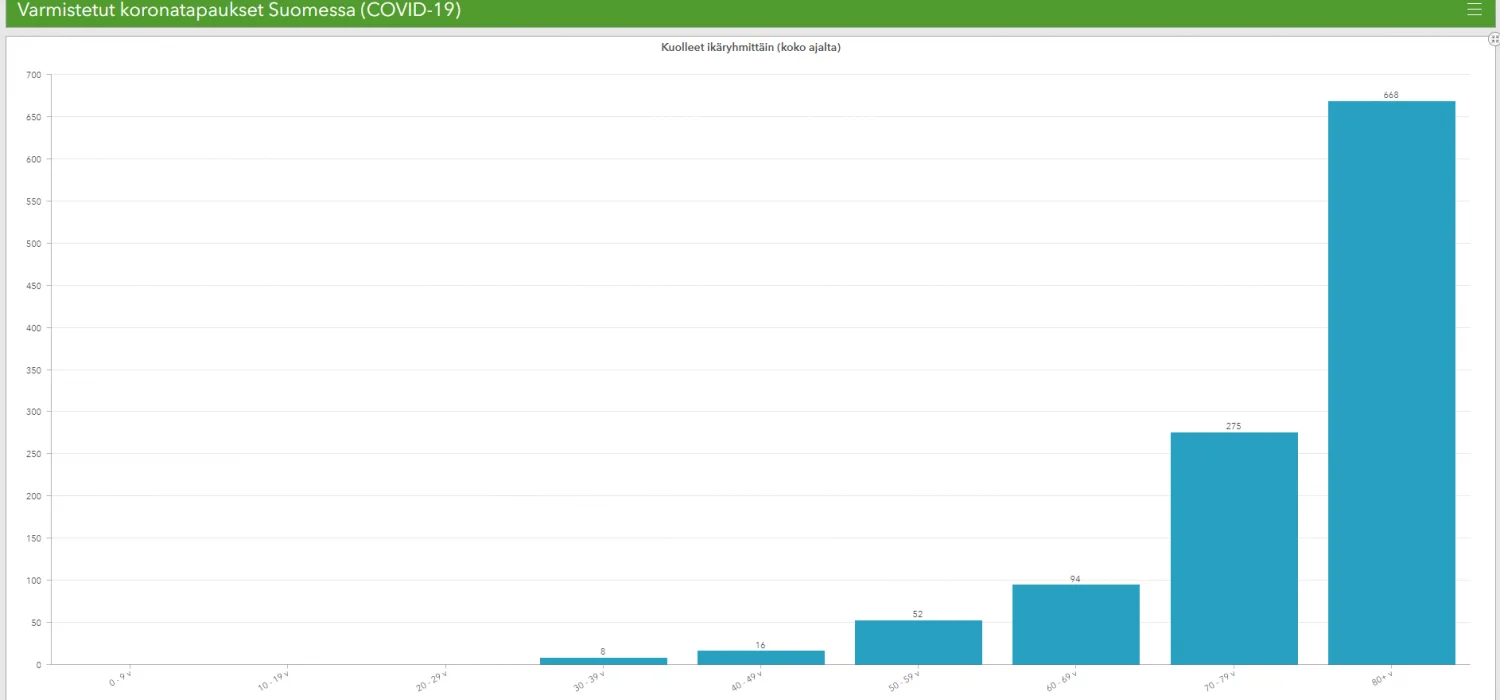Screen dimensions: 1500x700
Task: Select the 40 - 49 age group bar
Action: (x=760, y=657)
